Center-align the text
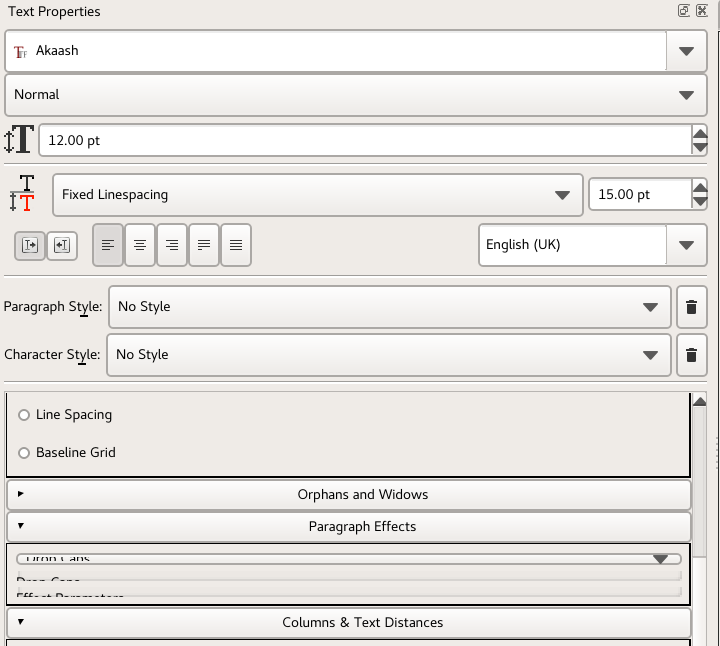Image resolution: width=720 pixels, height=646 pixels. click(140, 245)
